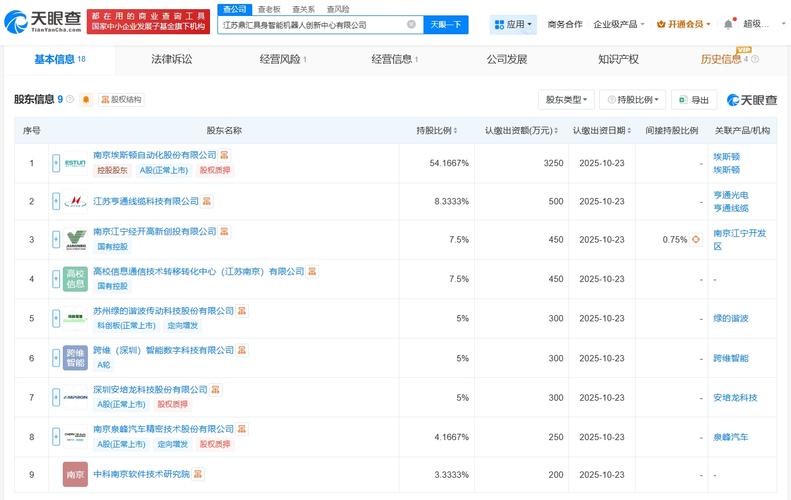Screen dimensions: 791x500
Task: Expand row 6 跨维智能 shareholder details
Action: (56, 358)
